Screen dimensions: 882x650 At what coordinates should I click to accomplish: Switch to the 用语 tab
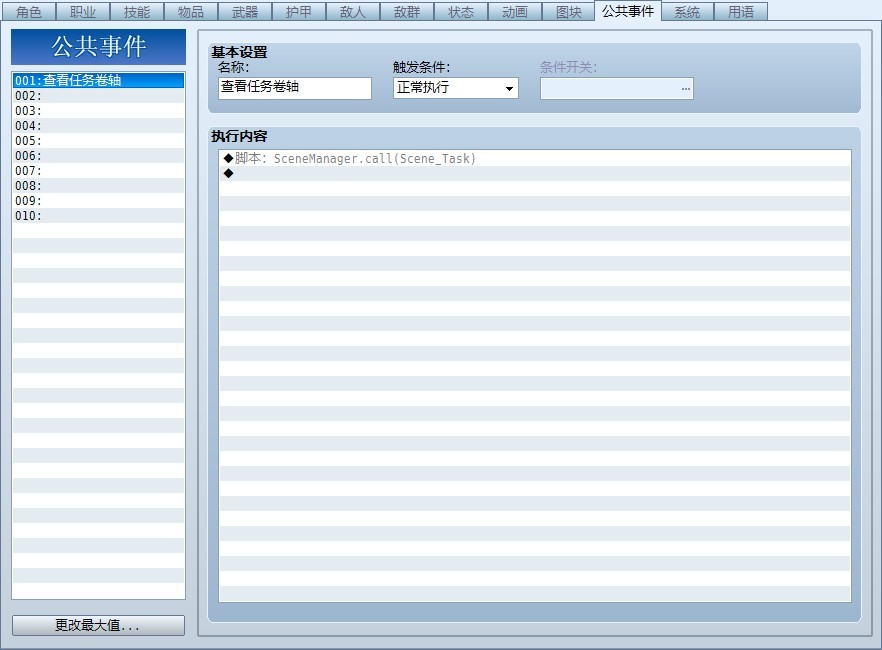coord(741,12)
